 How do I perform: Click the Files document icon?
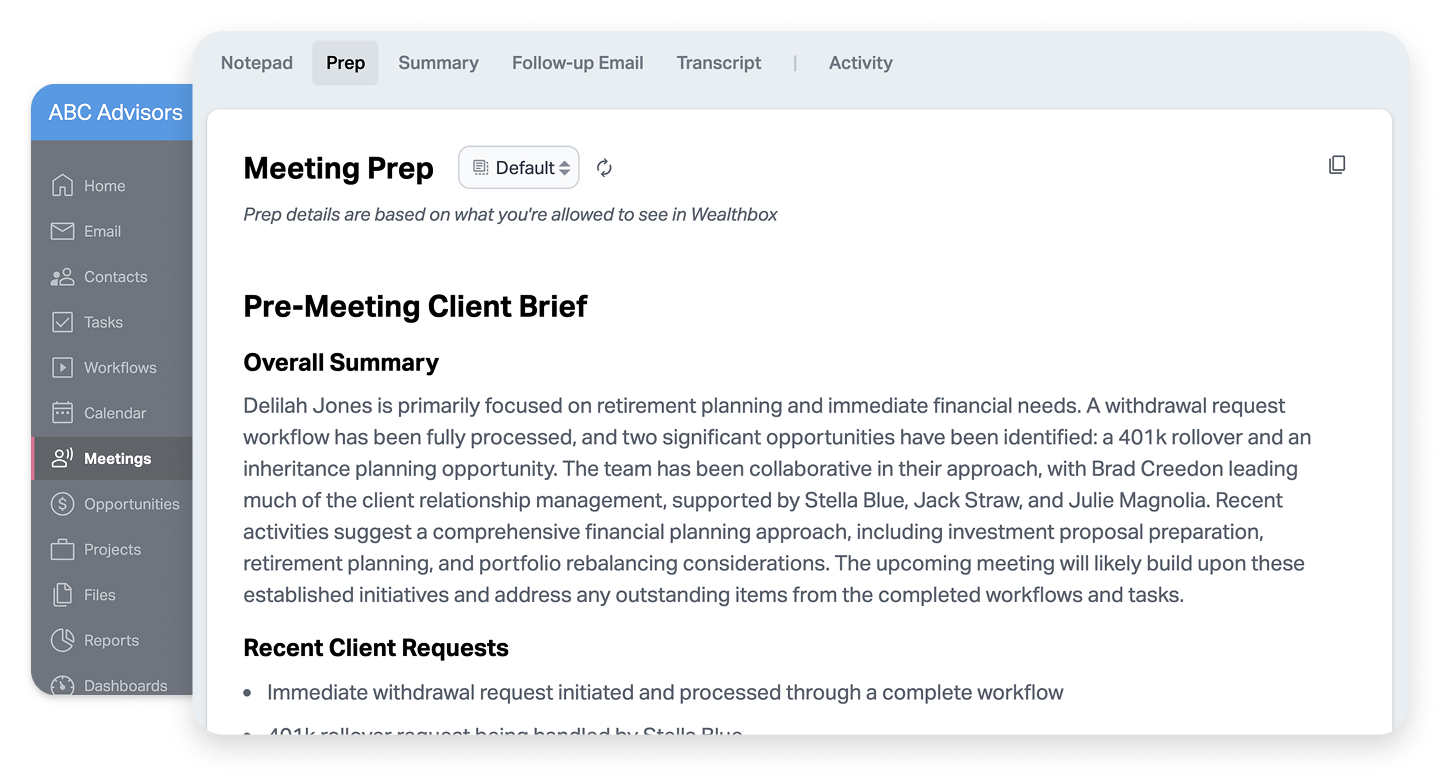point(62,595)
